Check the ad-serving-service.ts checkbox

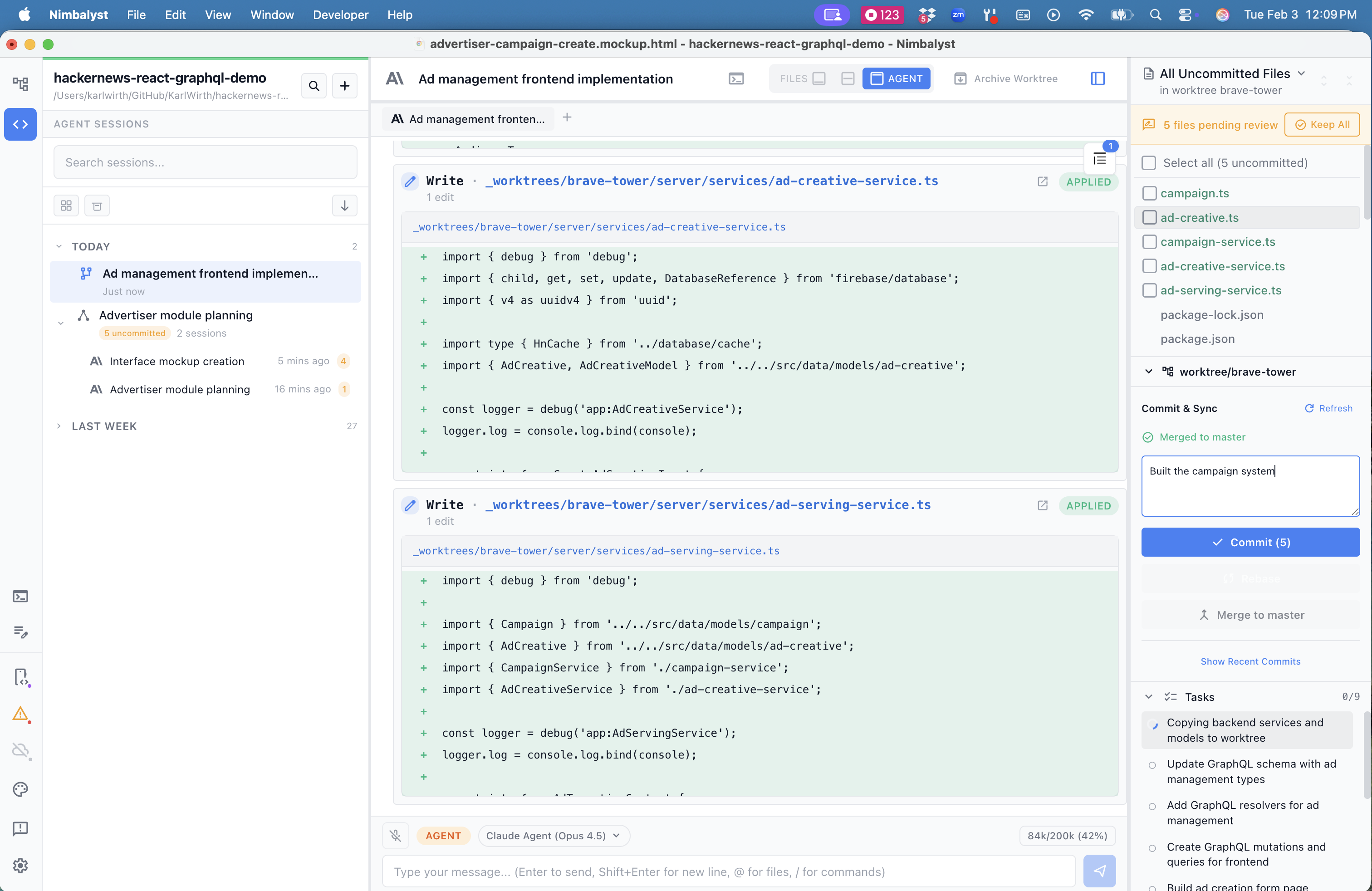pyautogui.click(x=1149, y=290)
